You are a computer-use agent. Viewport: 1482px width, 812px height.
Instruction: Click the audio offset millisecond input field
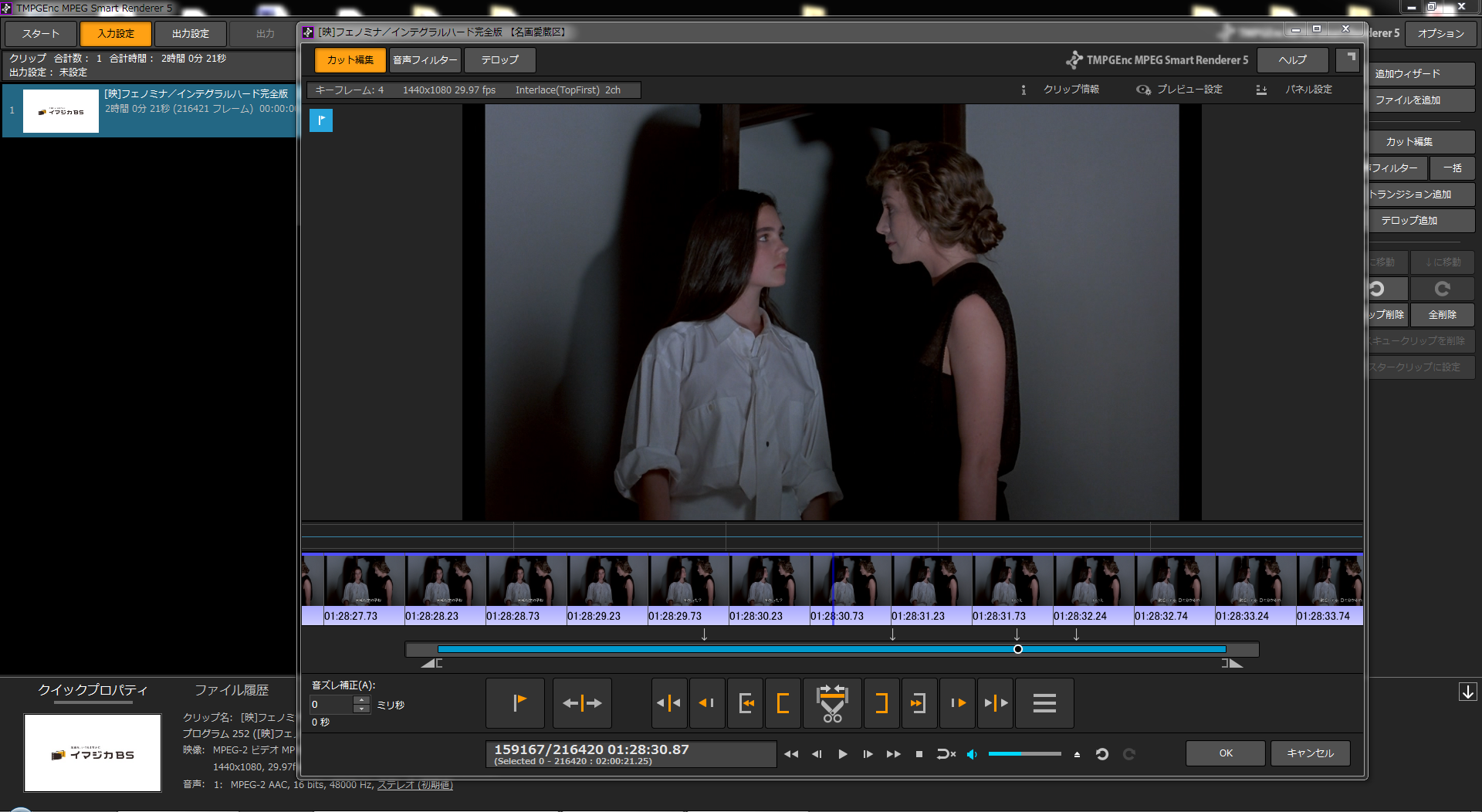331,705
